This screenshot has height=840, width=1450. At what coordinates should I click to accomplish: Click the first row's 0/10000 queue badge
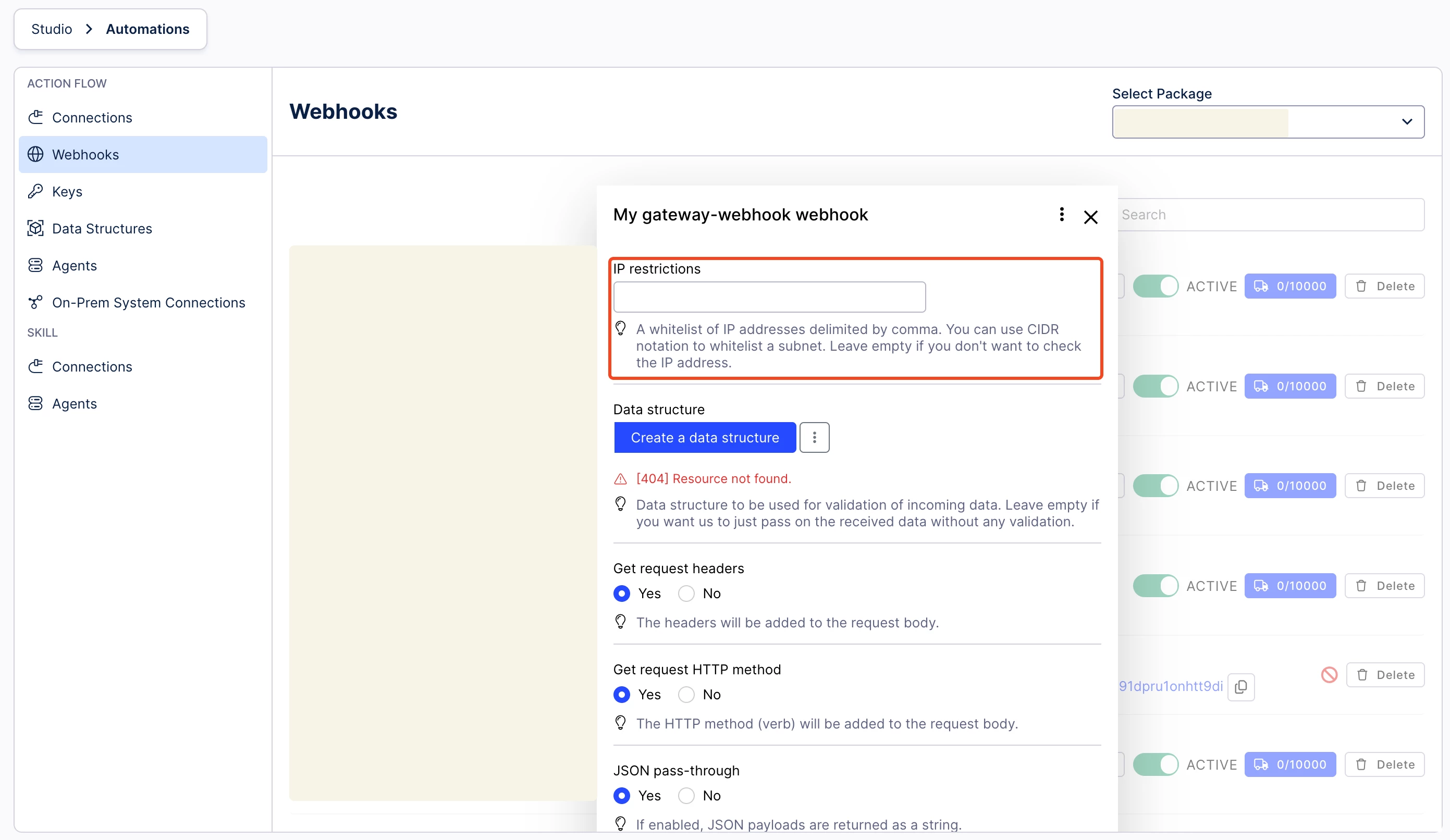(x=1289, y=286)
